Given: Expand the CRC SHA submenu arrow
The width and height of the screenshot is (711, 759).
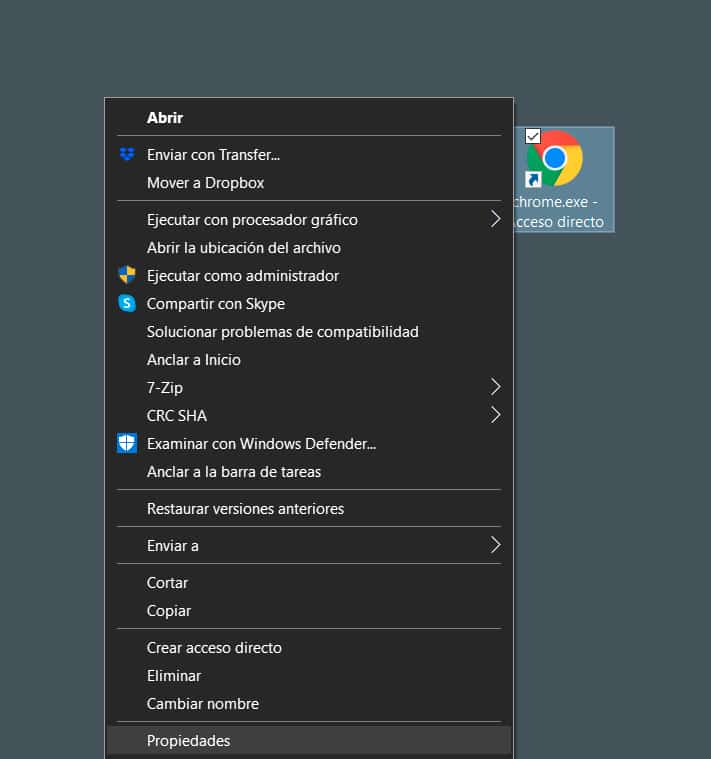Looking at the screenshot, I should (495, 415).
